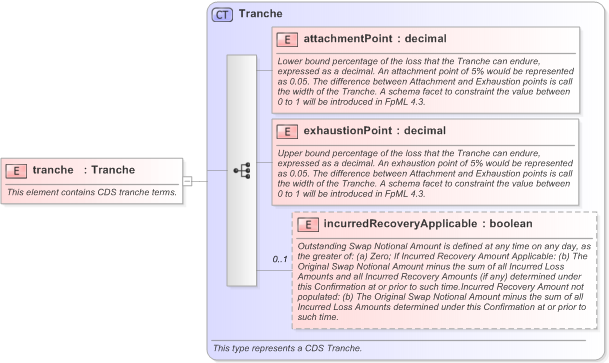The height and width of the screenshot is (363, 609).
Task: Select 'incurredRecoveryApplicable : boolean' element name
Action: pos(428,224)
